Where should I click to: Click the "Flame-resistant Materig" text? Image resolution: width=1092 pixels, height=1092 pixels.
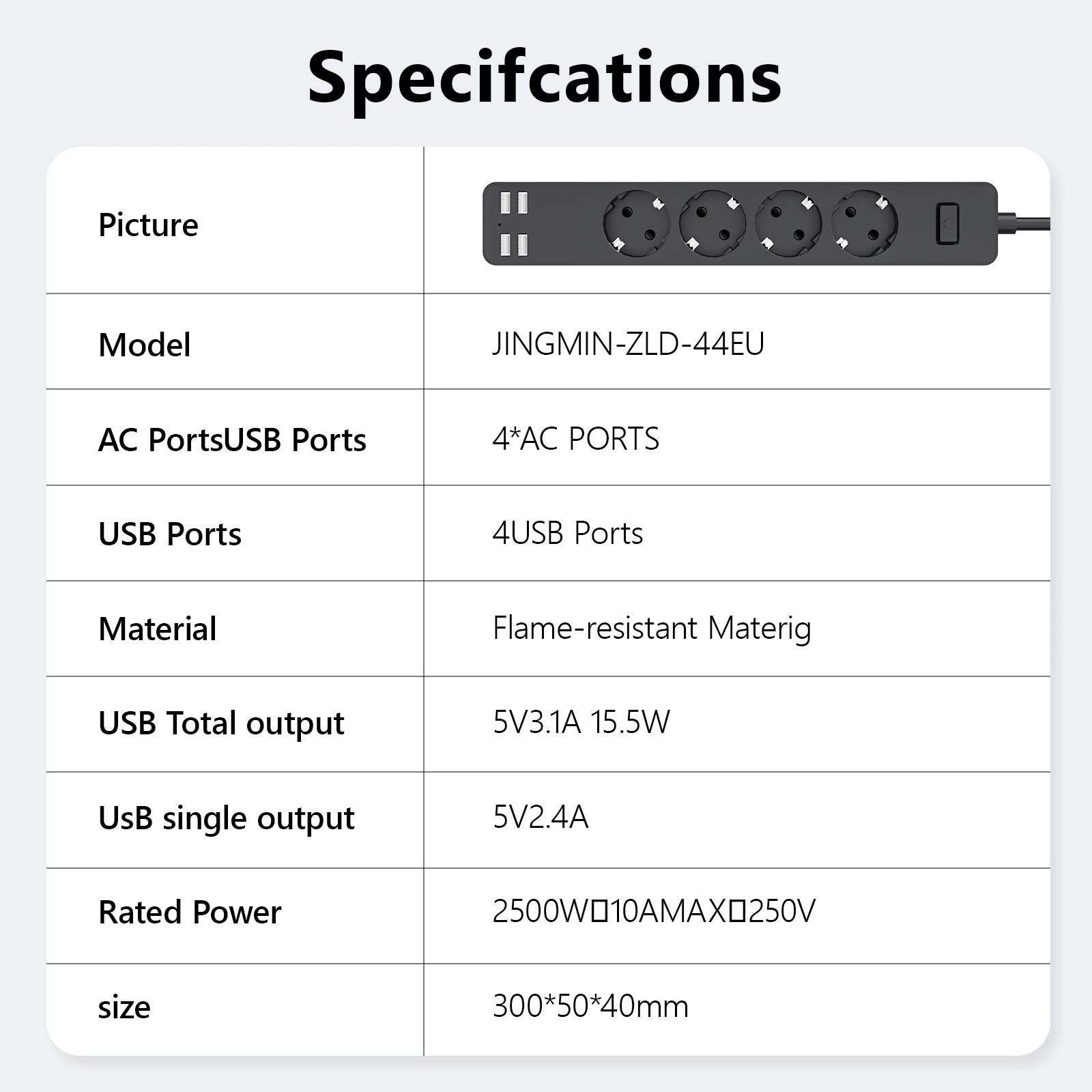pyautogui.click(x=652, y=629)
